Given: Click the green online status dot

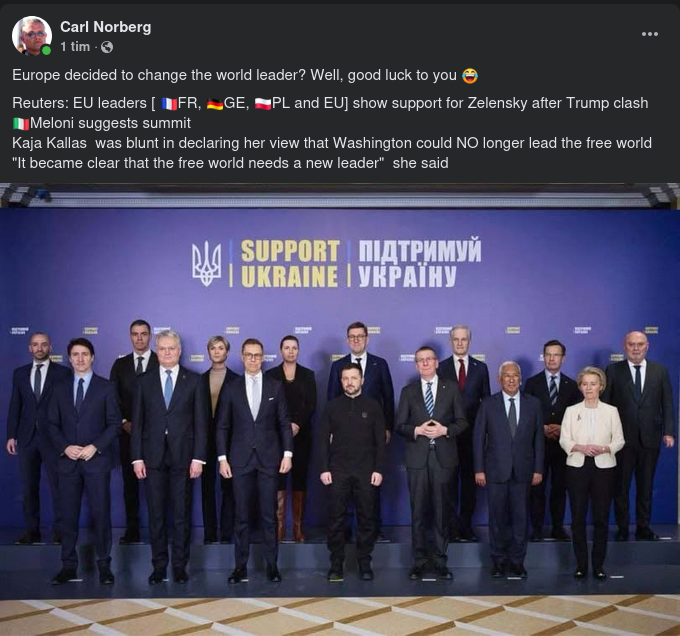Looking at the screenshot, I should point(46,50).
